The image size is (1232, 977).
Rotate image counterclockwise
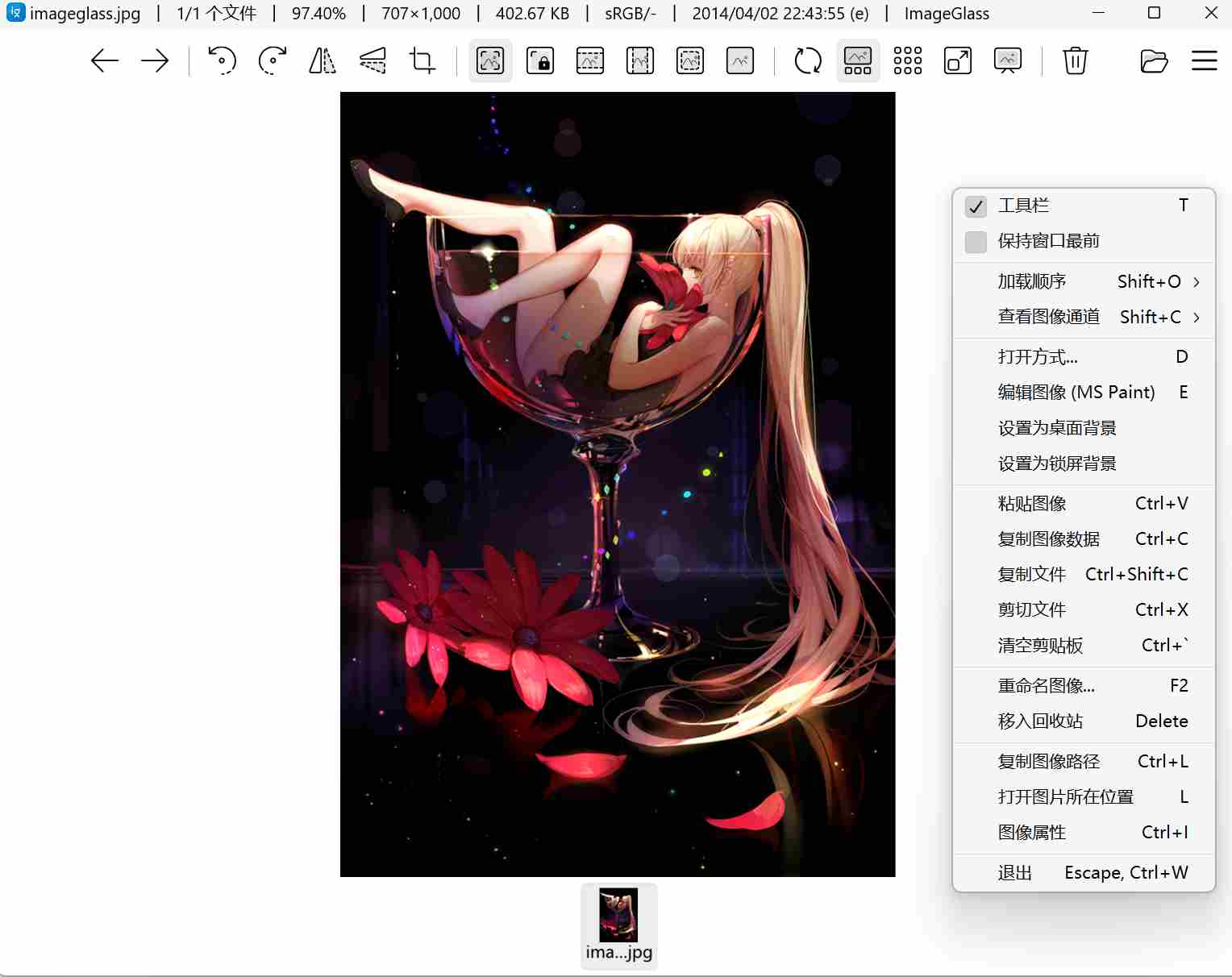point(222,60)
